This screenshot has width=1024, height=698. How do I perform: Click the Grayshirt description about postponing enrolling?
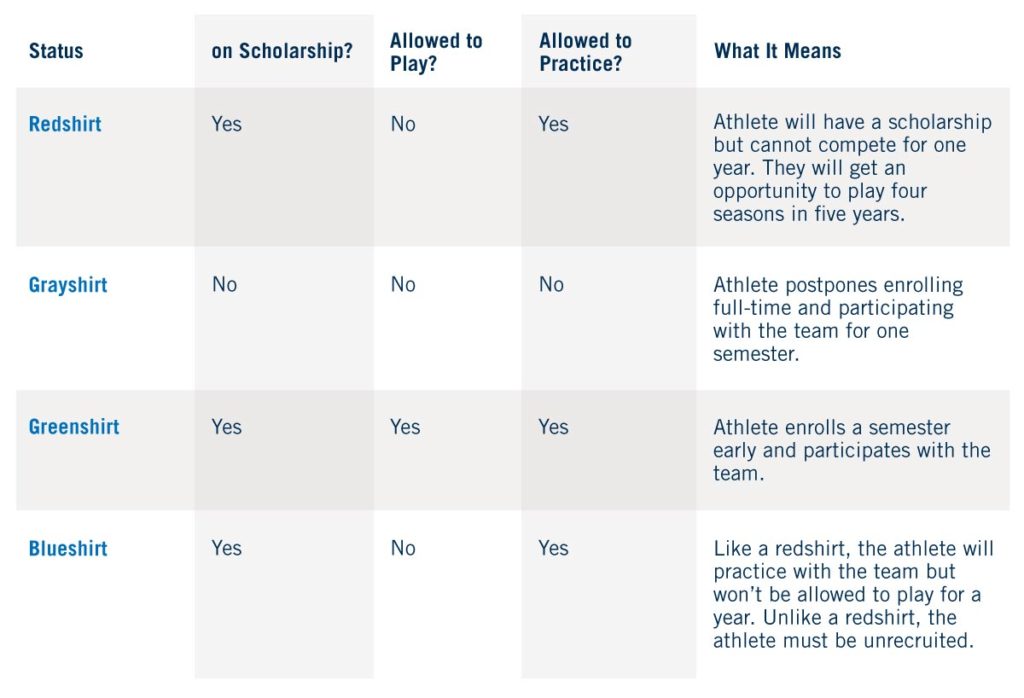[836, 319]
